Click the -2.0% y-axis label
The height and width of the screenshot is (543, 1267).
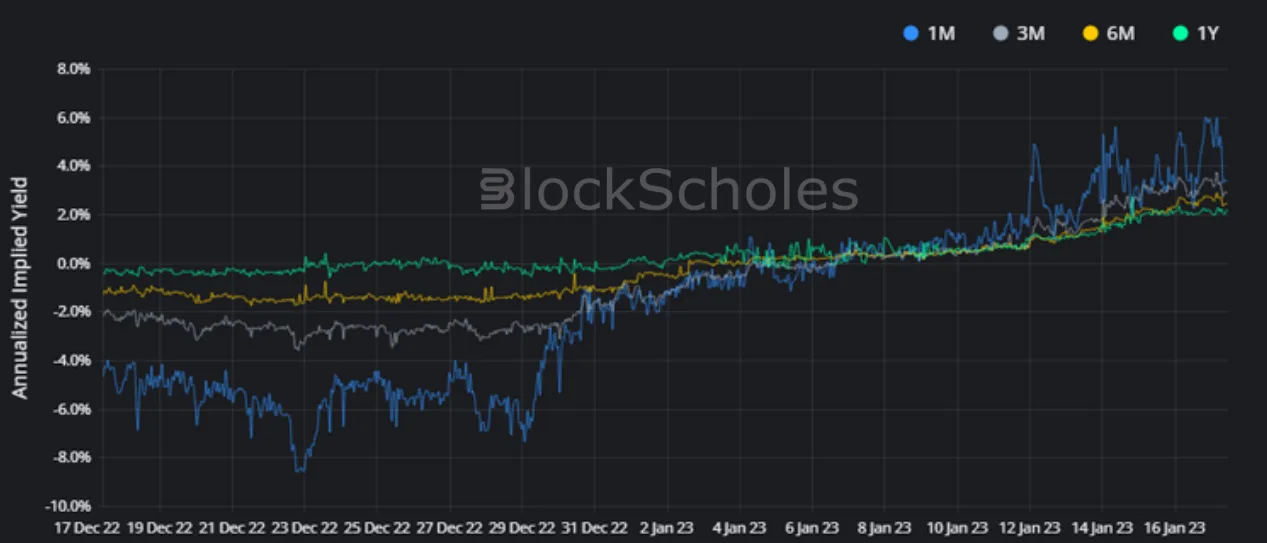pos(71,312)
